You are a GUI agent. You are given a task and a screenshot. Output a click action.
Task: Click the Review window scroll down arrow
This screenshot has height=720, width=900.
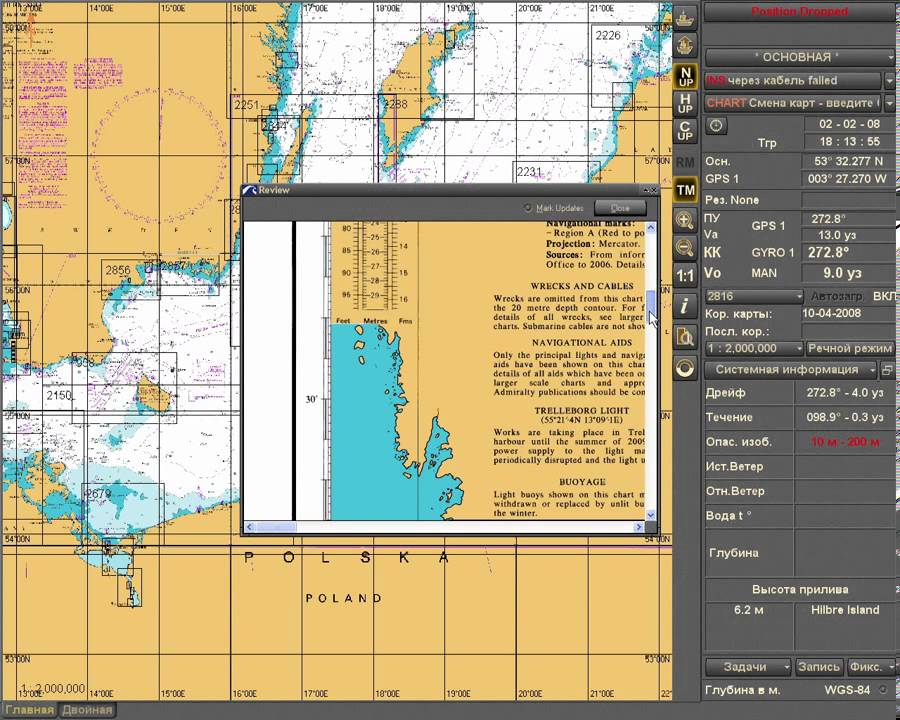click(x=651, y=515)
